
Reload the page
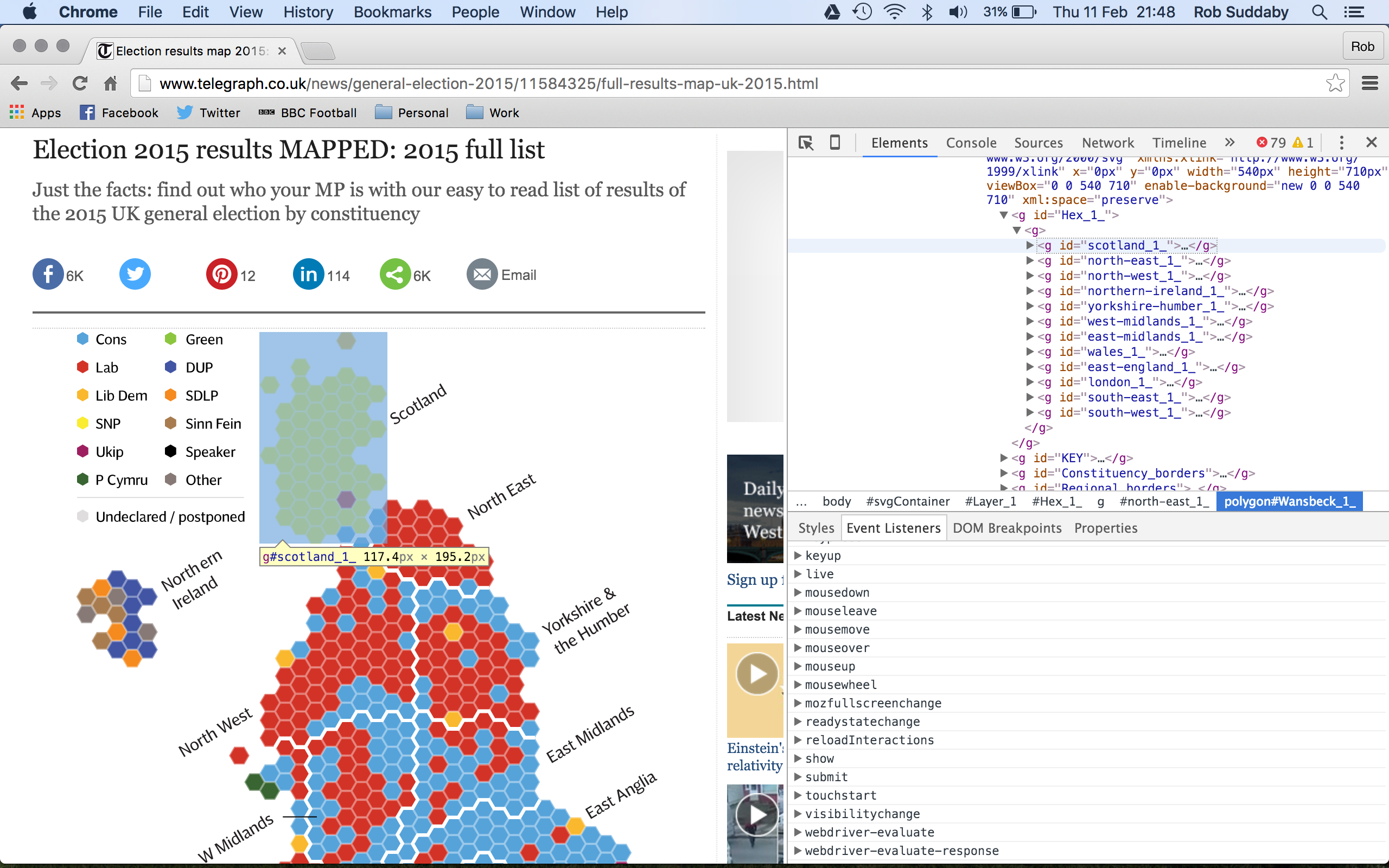pyautogui.click(x=80, y=84)
